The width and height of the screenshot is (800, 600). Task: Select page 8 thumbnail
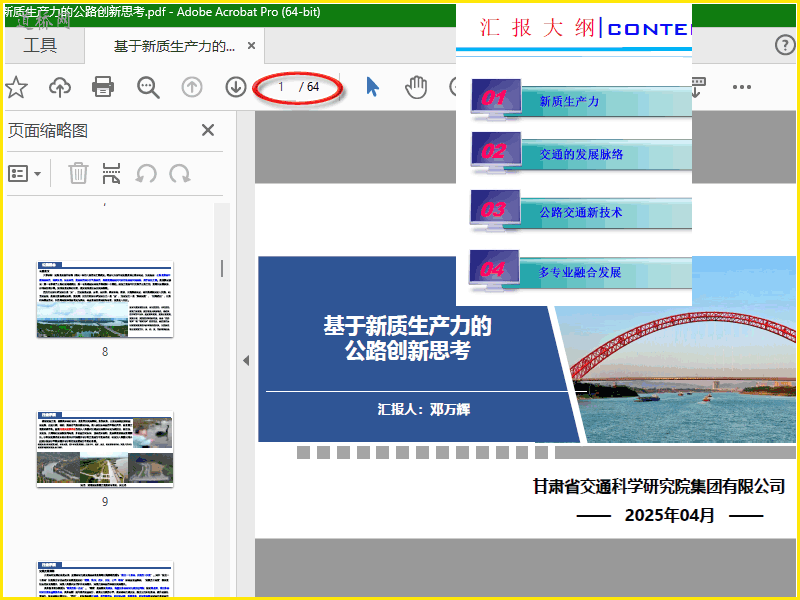pos(105,299)
